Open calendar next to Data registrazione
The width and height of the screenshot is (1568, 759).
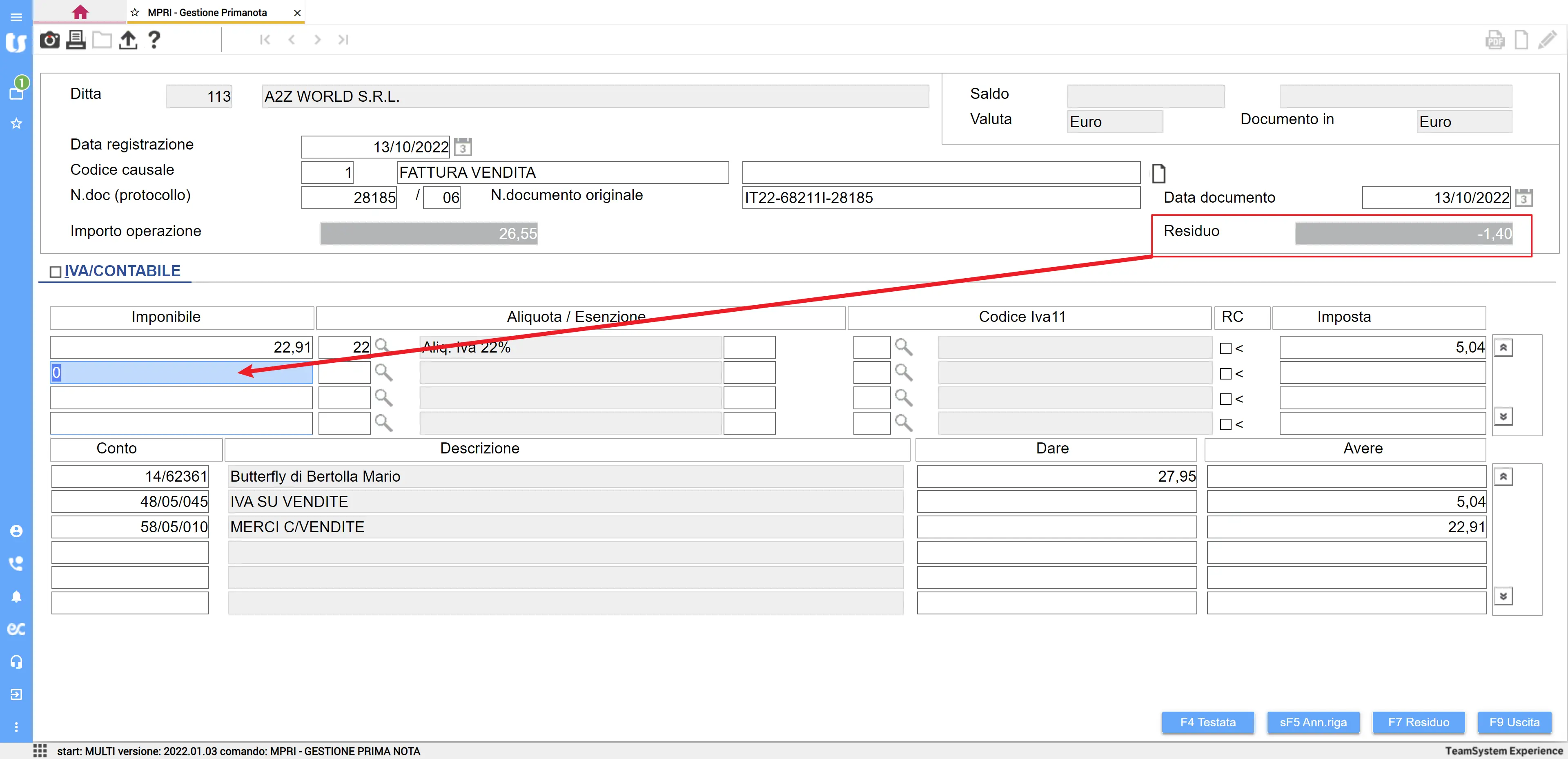click(x=463, y=147)
